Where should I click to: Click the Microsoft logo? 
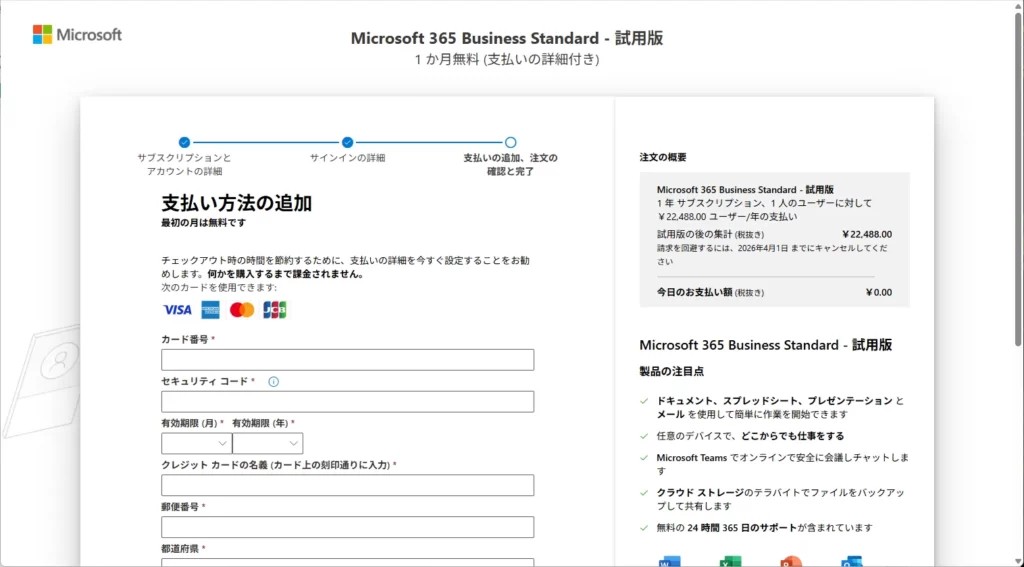[77, 35]
